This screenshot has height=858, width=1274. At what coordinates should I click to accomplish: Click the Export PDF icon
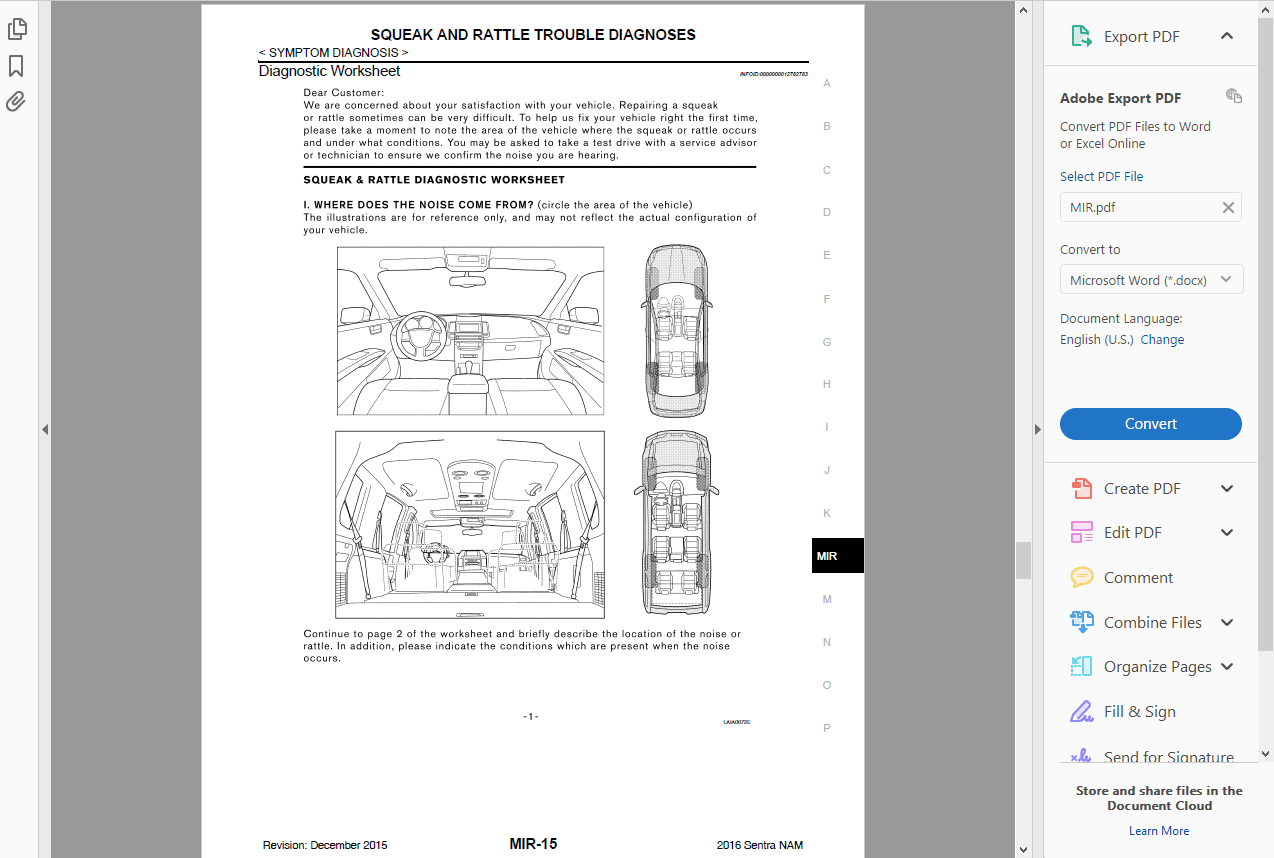point(1081,37)
